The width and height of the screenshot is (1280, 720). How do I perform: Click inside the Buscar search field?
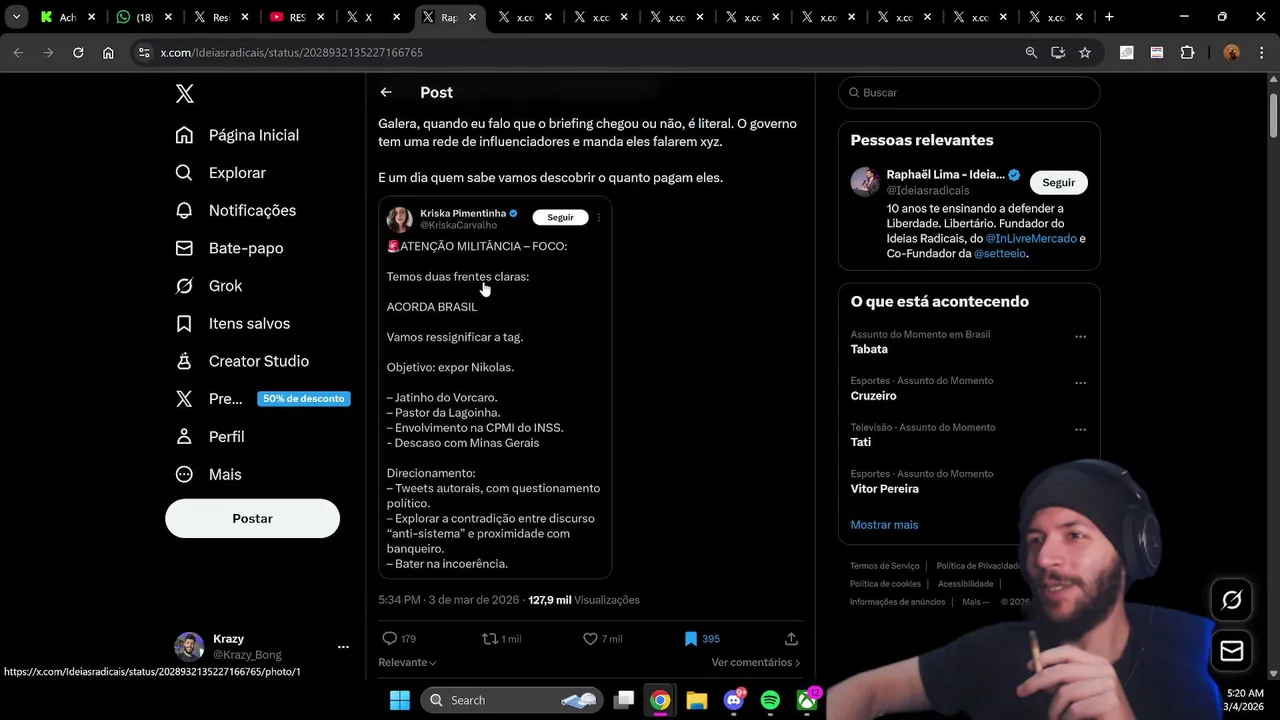pos(969,92)
